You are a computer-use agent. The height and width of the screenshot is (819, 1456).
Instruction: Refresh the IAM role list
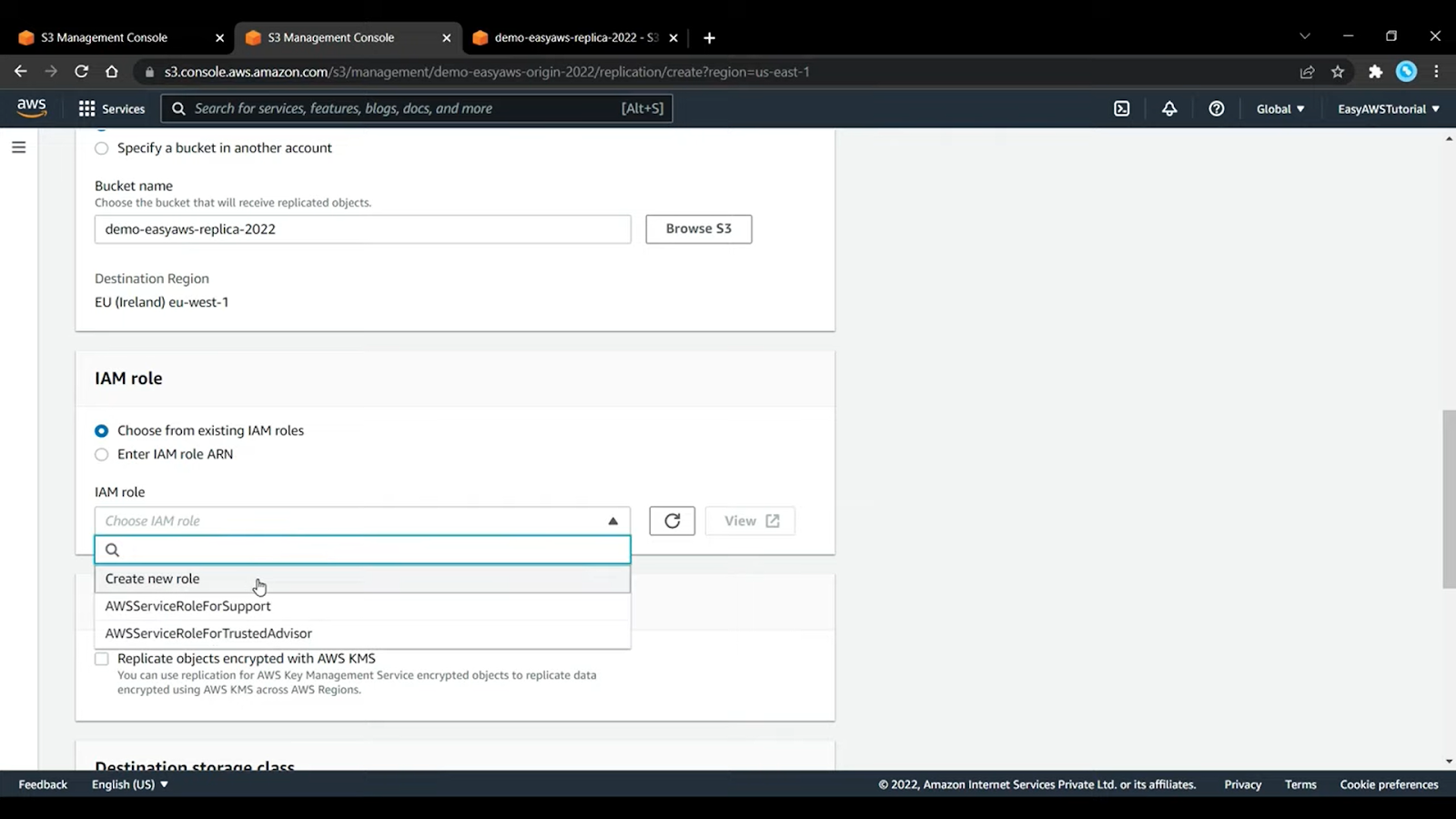click(672, 521)
